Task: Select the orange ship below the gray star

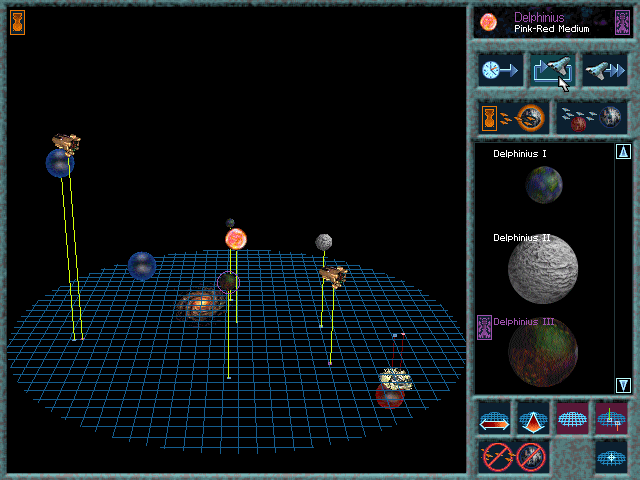Action: pos(333,277)
